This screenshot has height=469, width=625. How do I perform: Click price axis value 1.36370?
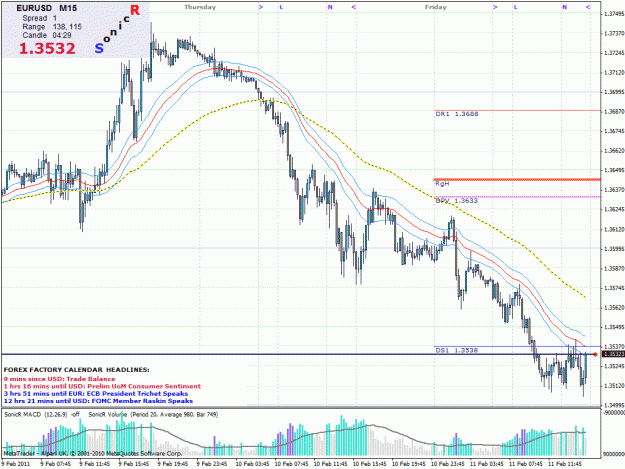pos(614,190)
